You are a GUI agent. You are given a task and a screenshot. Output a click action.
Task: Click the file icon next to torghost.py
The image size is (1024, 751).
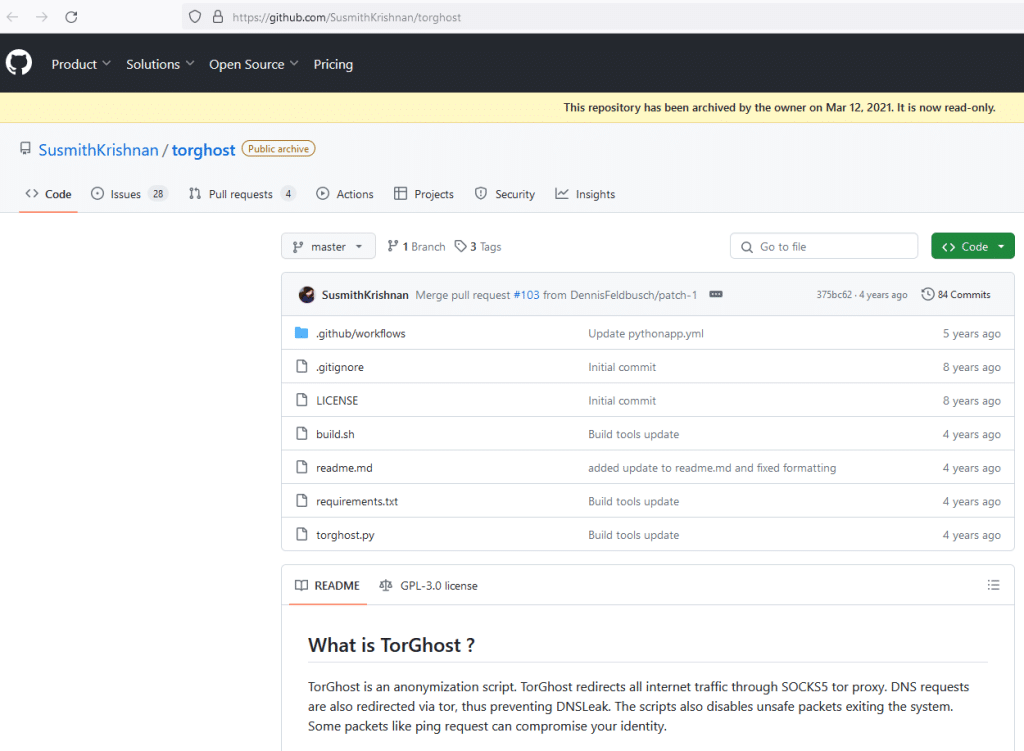301,534
